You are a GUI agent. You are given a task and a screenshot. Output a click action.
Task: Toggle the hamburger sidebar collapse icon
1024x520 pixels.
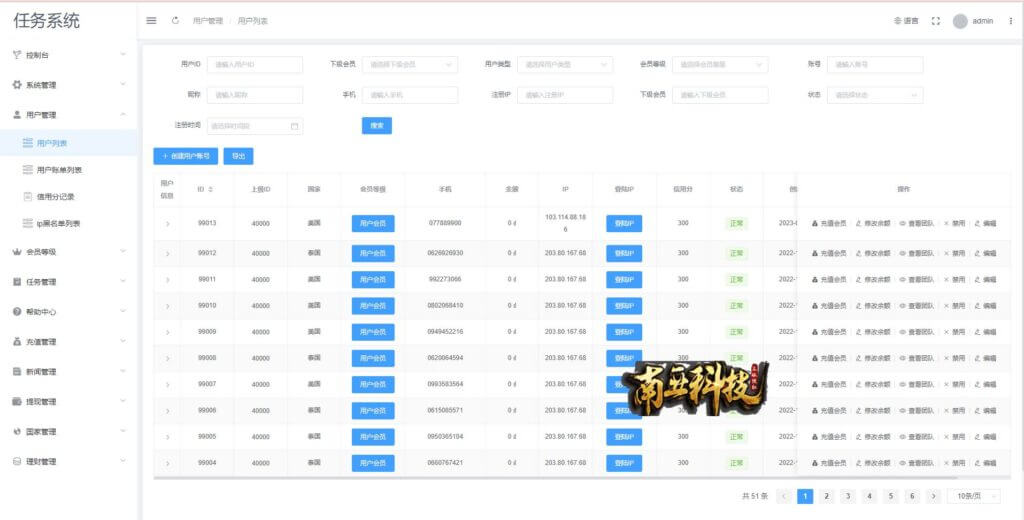151,21
